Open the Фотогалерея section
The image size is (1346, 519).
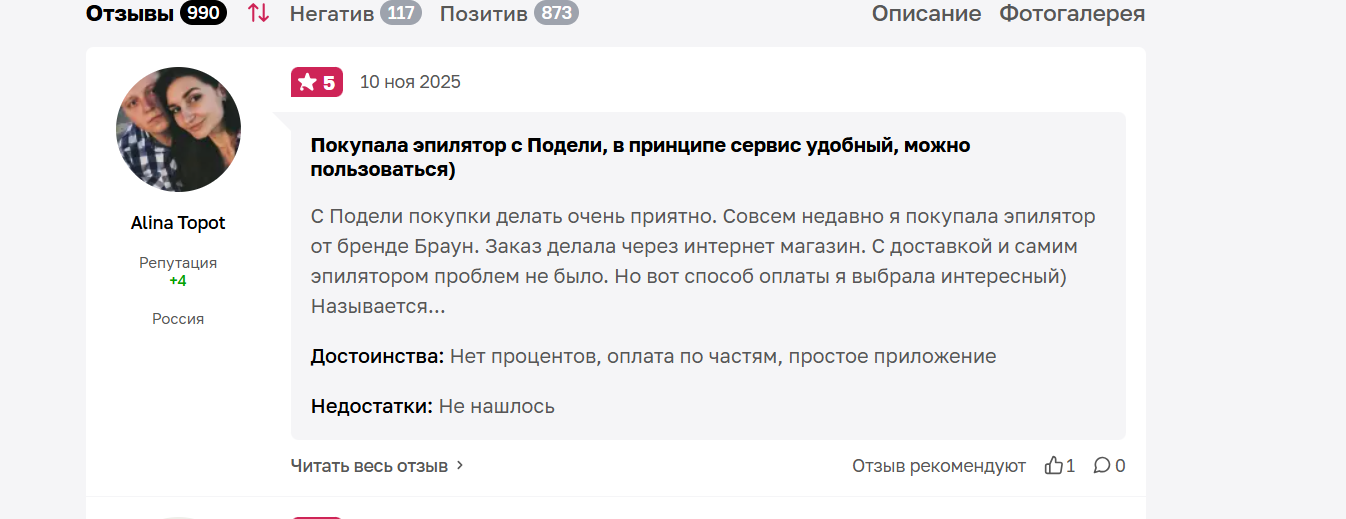1072,14
